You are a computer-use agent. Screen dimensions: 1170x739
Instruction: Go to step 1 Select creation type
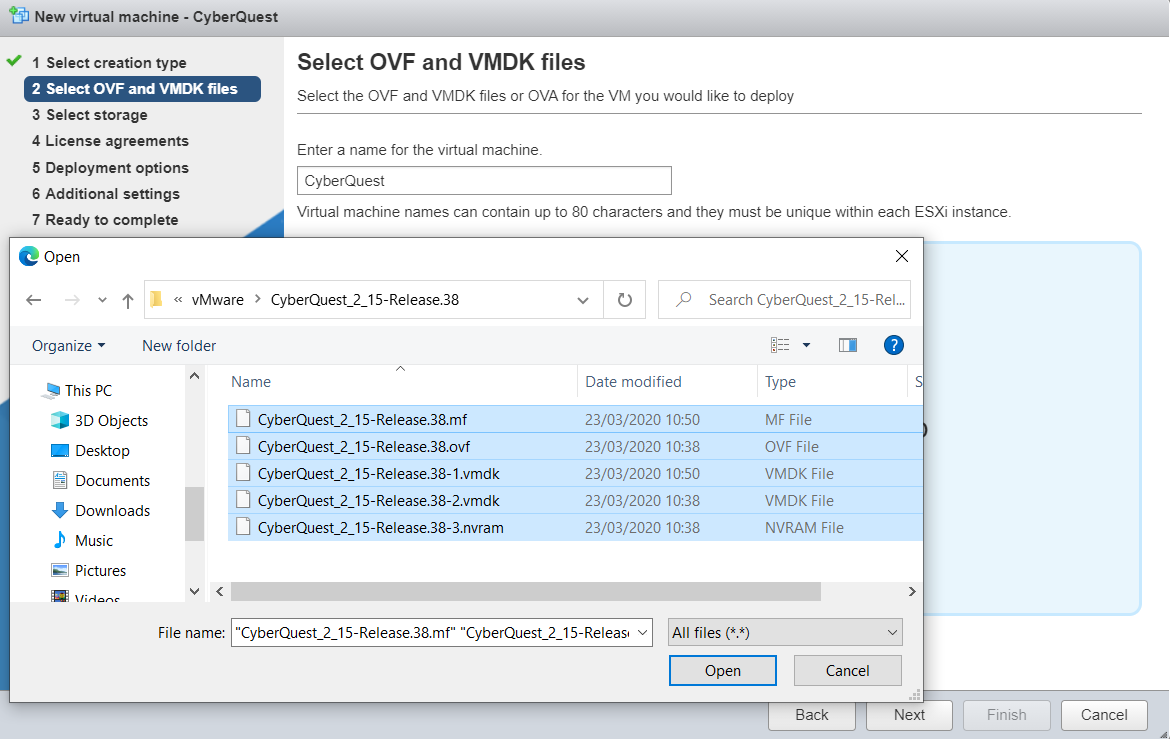click(x=108, y=63)
